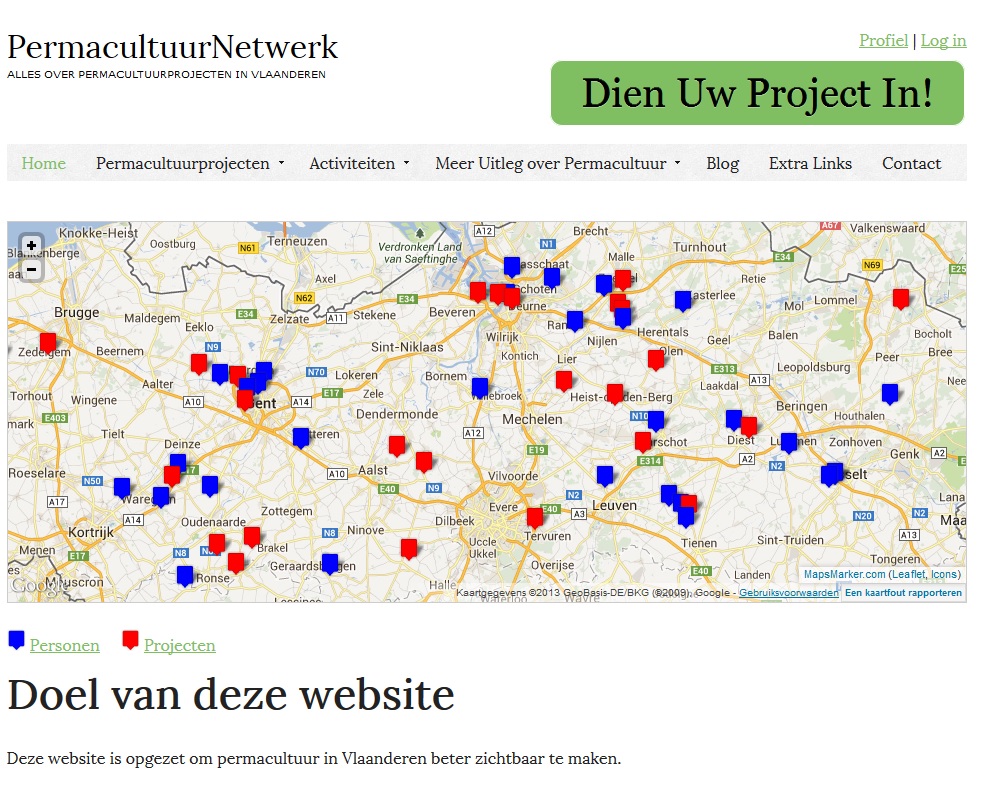Click the blue marker near Geraardsbergen
The width and height of the screenshot is (985, 787).
[x=330, y=564]
